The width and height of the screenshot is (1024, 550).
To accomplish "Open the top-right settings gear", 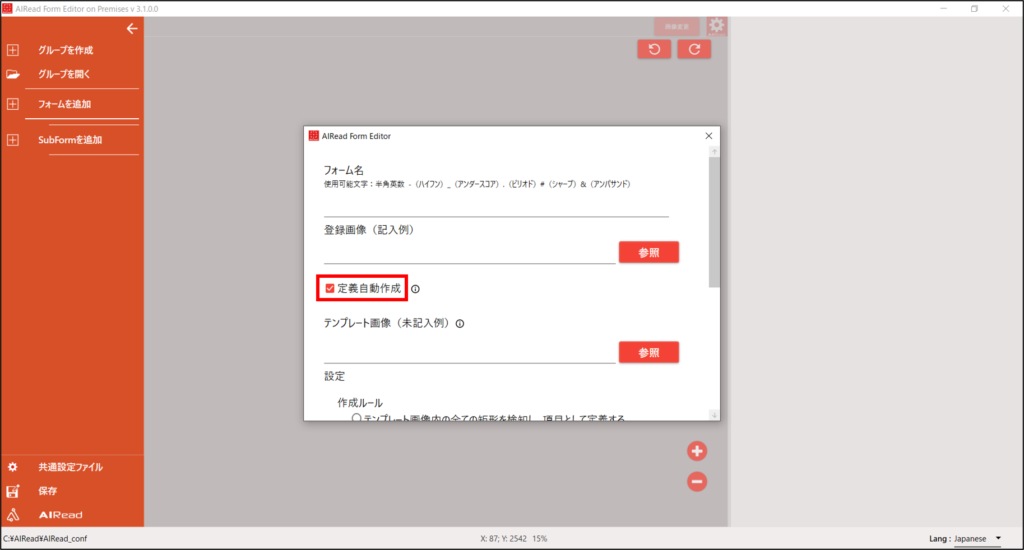I will [x=716, y=25].
